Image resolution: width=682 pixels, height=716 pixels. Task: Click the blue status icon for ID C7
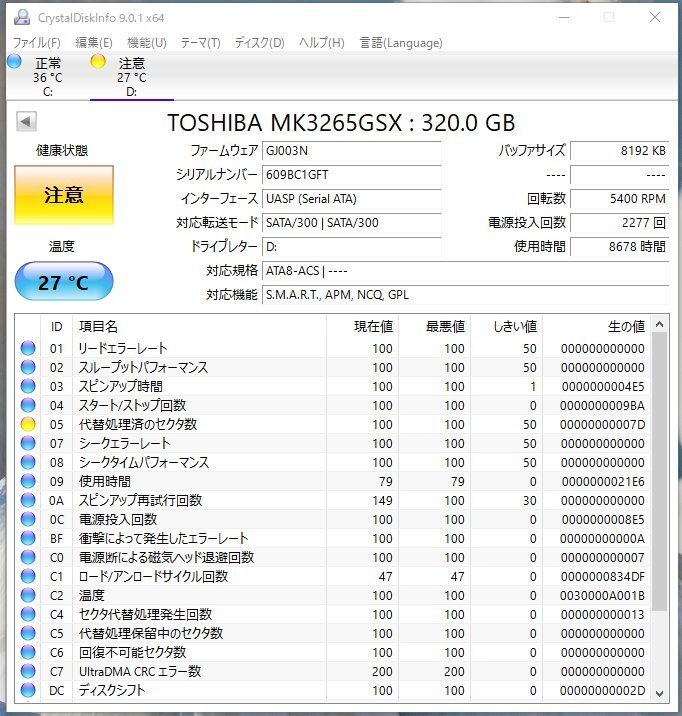pyautogui.click(x=28, y=671)
